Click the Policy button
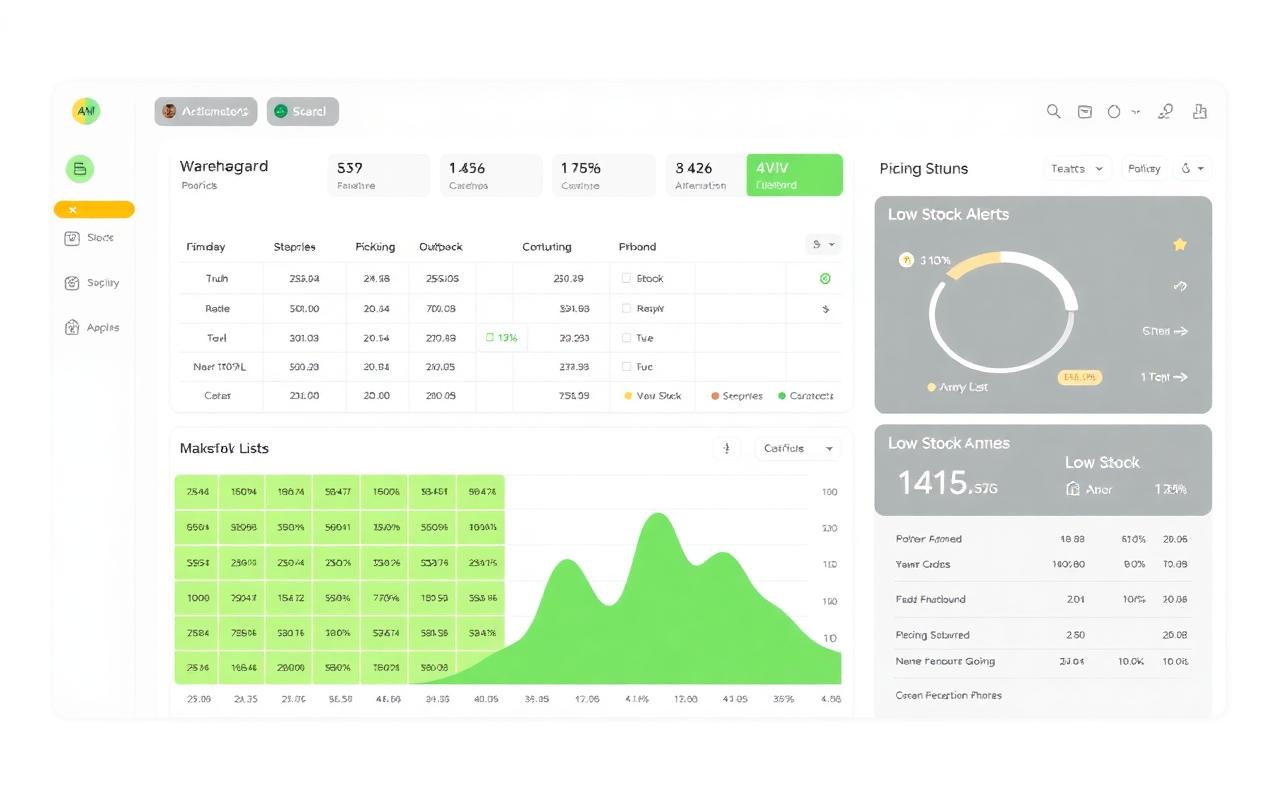Viewport: 1280px width, 800px height. [1144, 169]
